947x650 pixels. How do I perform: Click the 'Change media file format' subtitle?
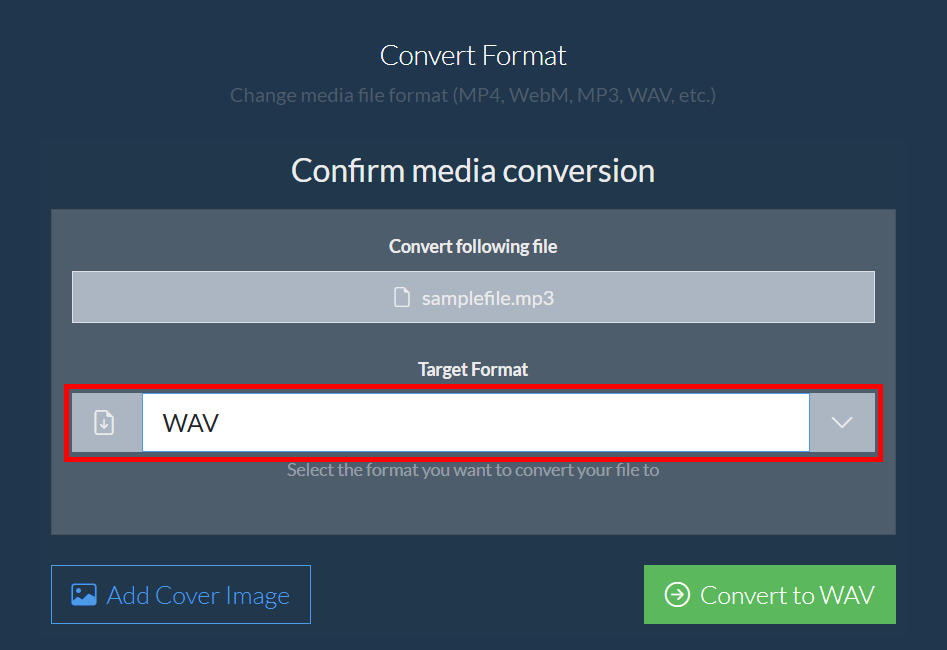[x=473, y=95]
